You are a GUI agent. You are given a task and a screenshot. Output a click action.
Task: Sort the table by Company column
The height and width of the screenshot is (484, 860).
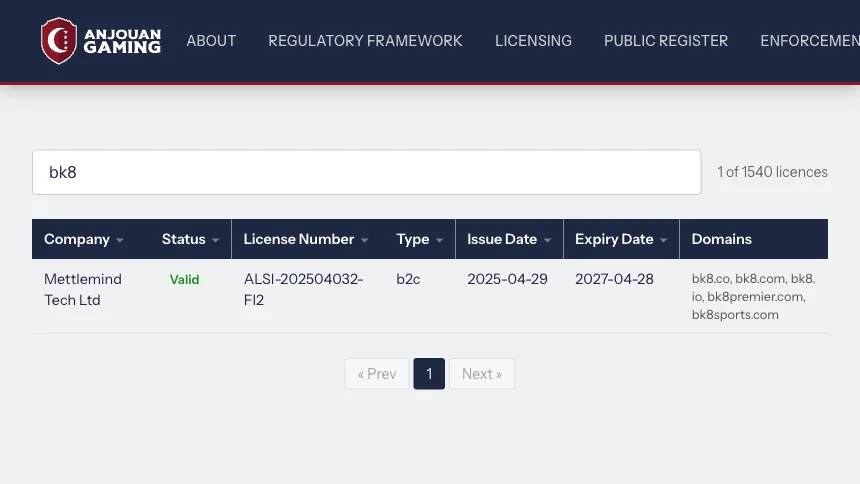[x=83, y=239]
